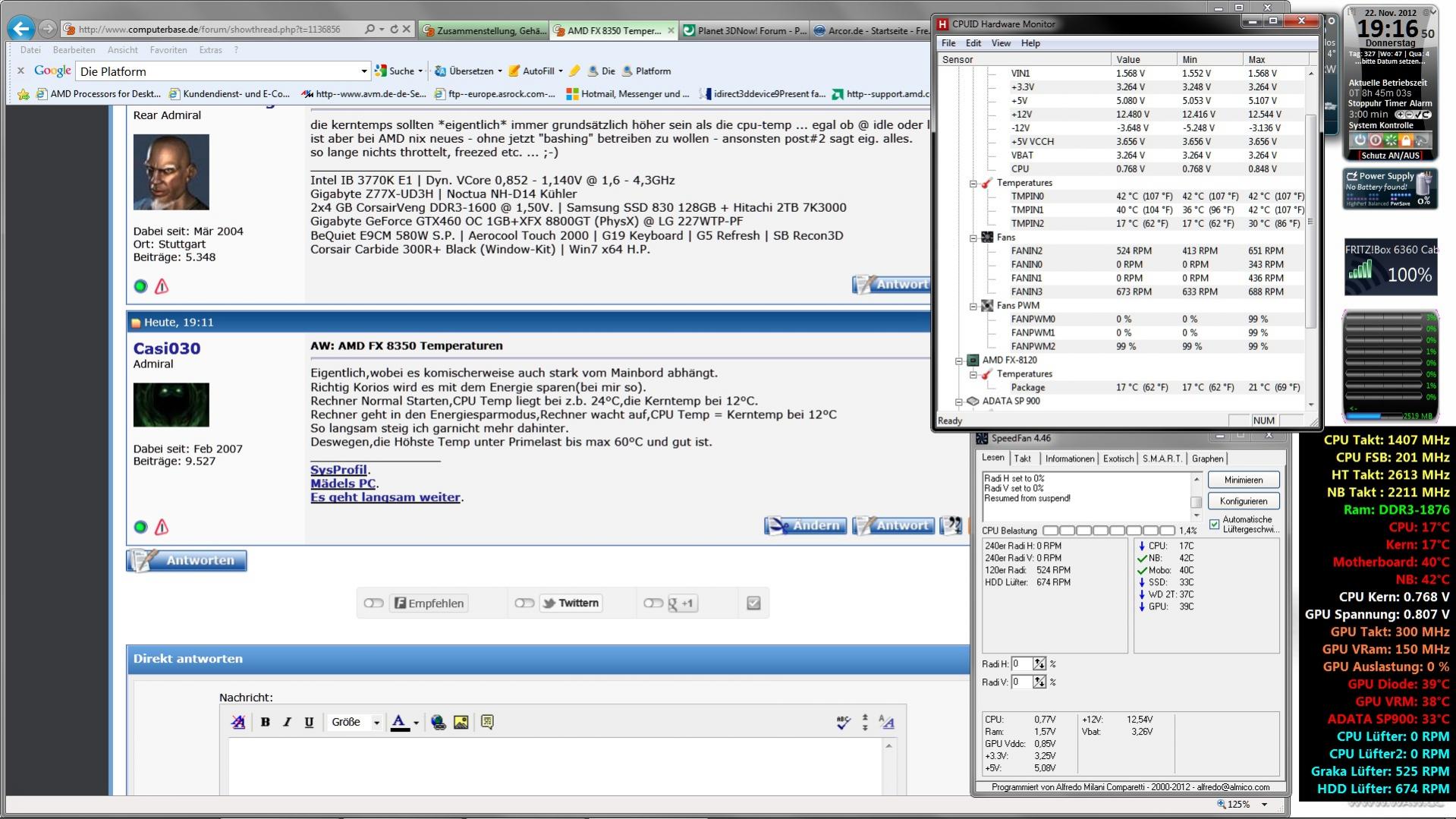Click the red report-post triangle under Casi030

point(162,527)
